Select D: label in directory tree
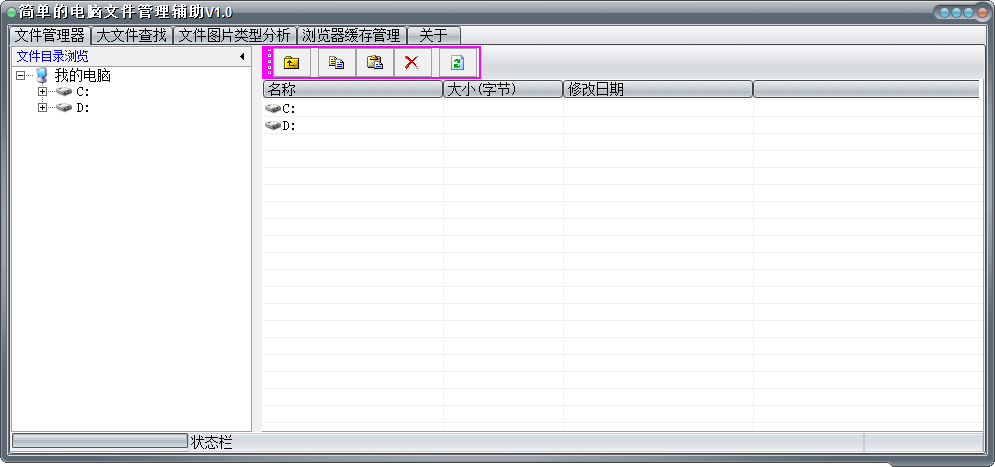The image size is (995, 467). pos(83,108)
